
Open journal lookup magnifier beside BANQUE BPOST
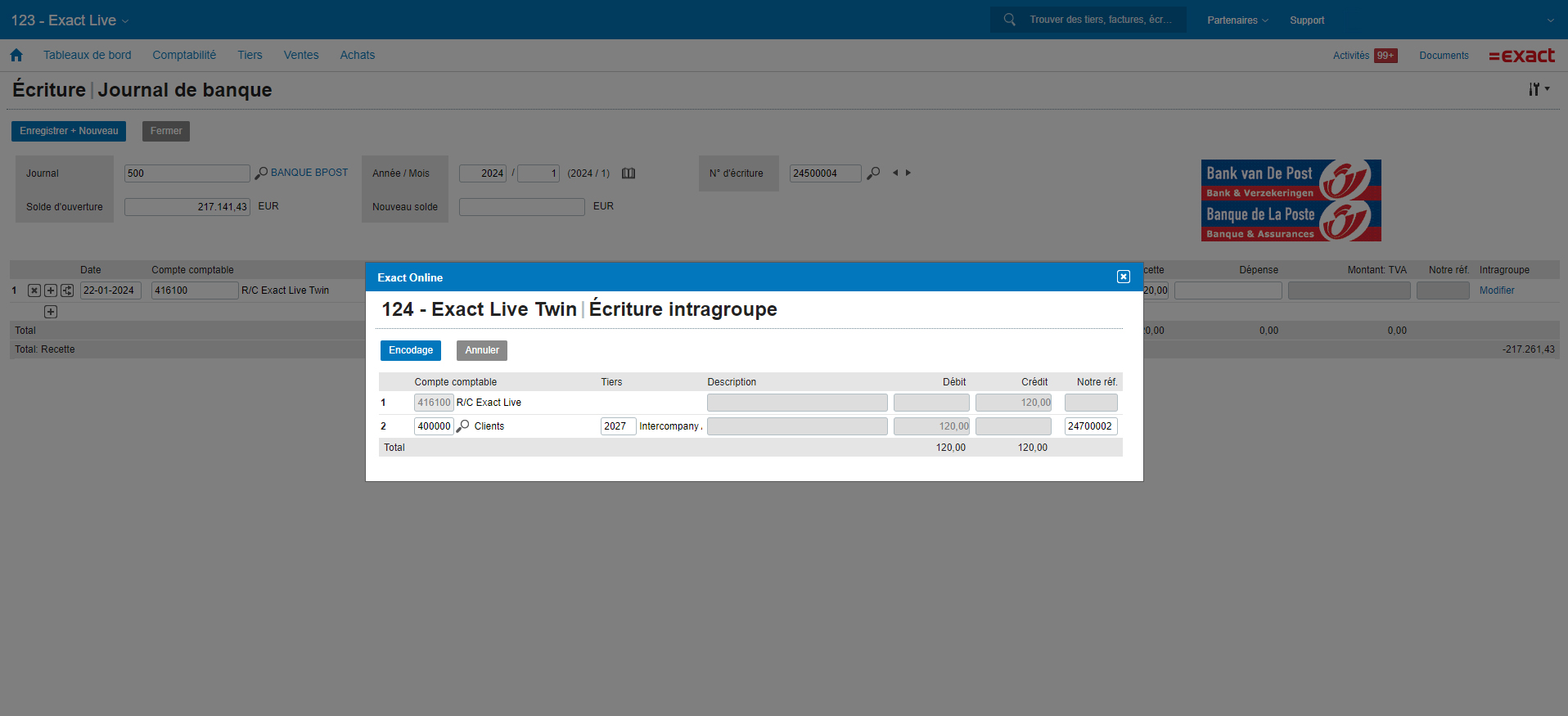(261, 173)
